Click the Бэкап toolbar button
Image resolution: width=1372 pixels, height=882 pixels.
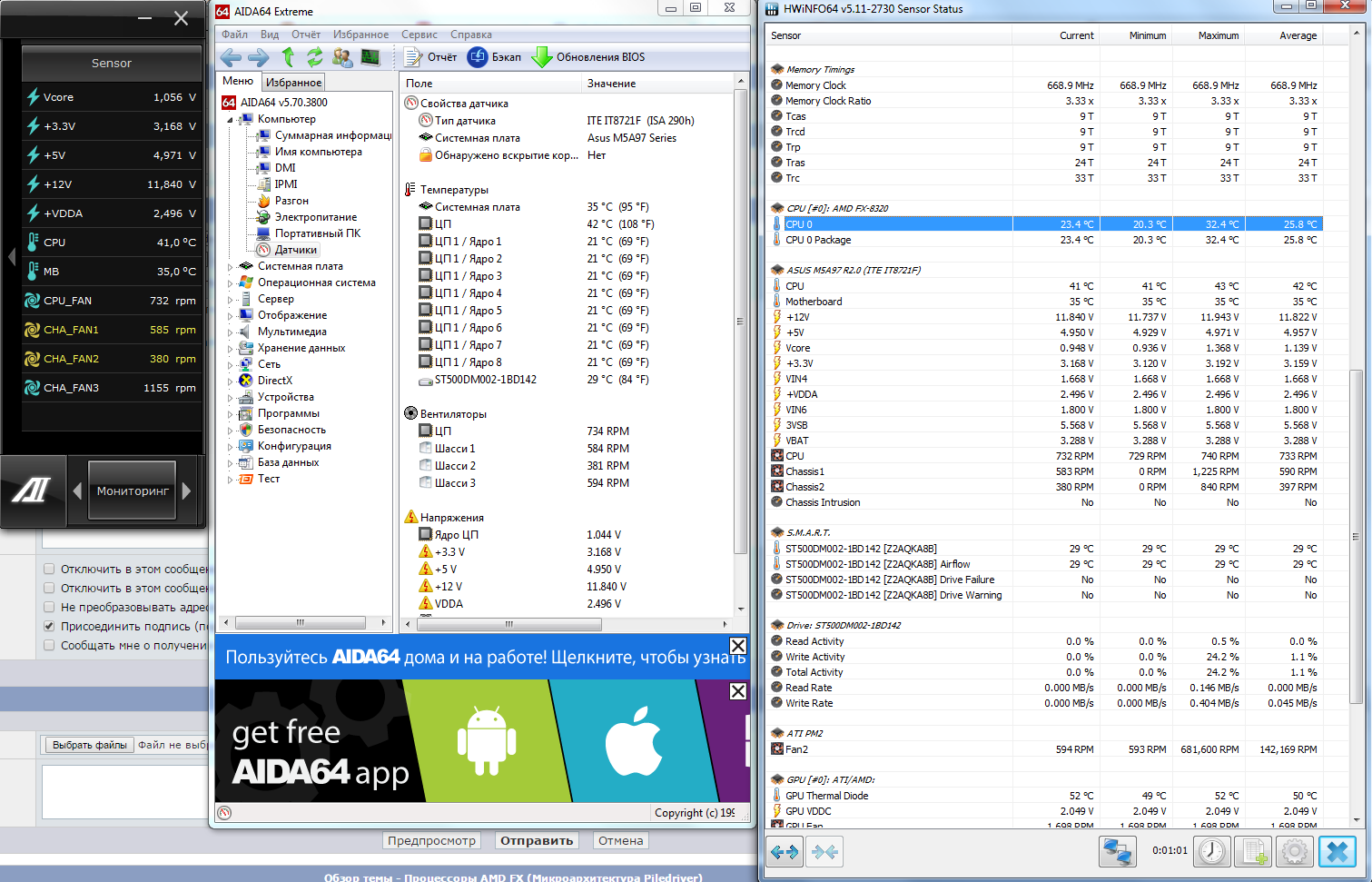pyautogui.click(x=495, y=57)
